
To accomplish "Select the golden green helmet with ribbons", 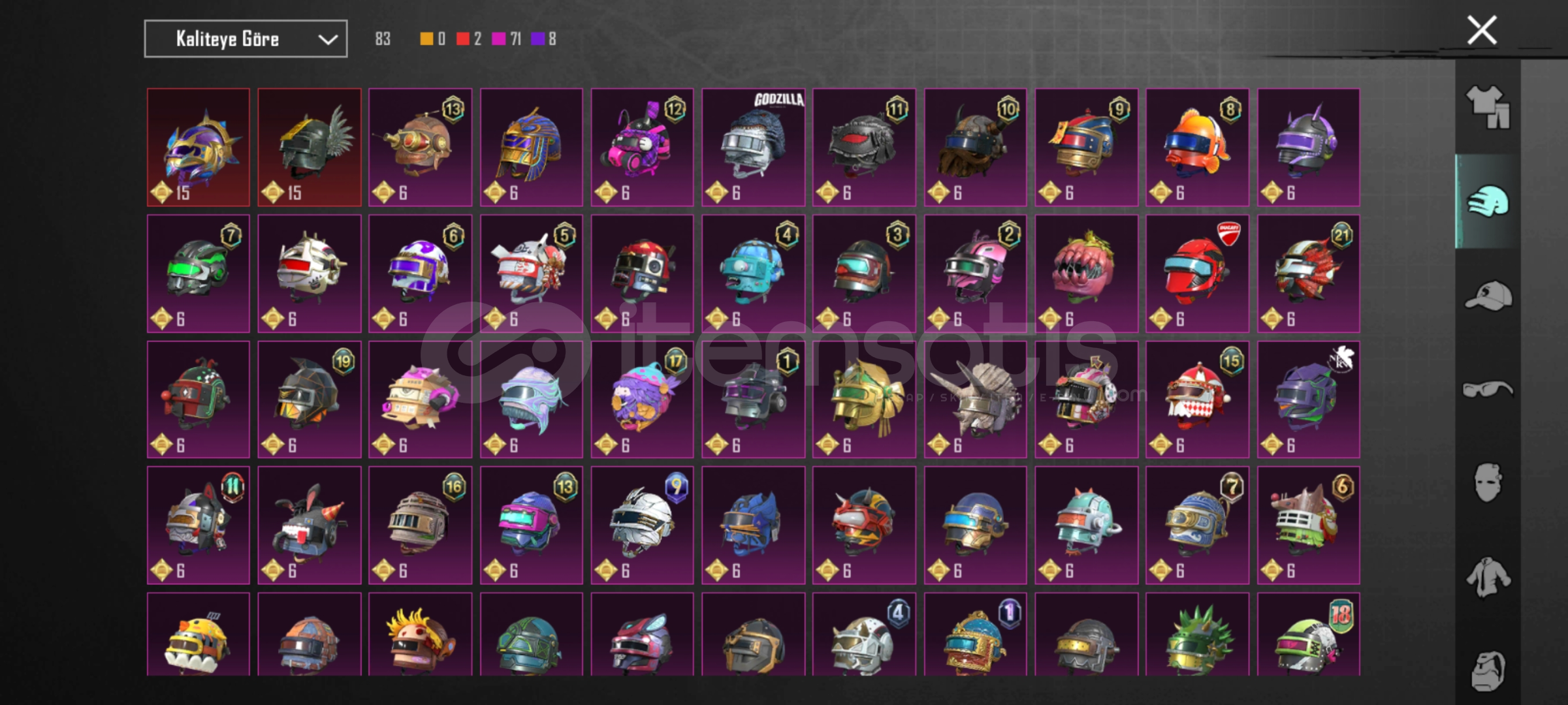I will tap(864, 399).
